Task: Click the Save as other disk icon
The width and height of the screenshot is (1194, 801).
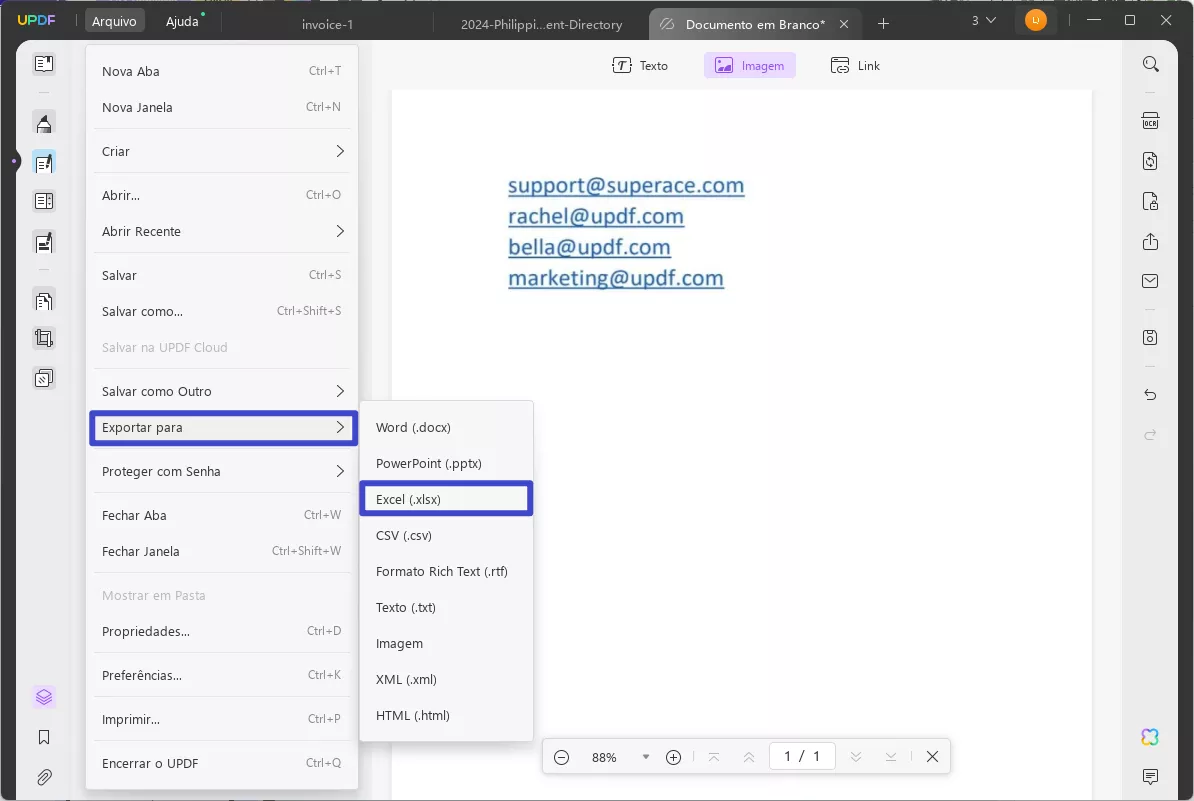Action: 1151,337
